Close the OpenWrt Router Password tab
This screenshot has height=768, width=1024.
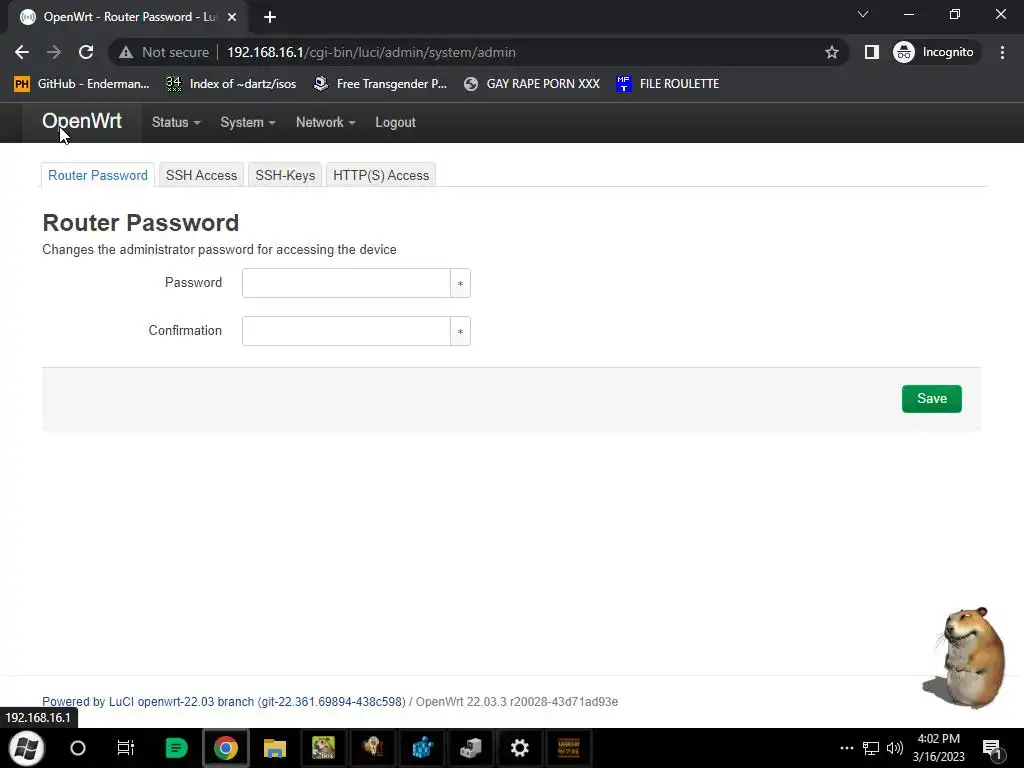(x=232, y=17)
